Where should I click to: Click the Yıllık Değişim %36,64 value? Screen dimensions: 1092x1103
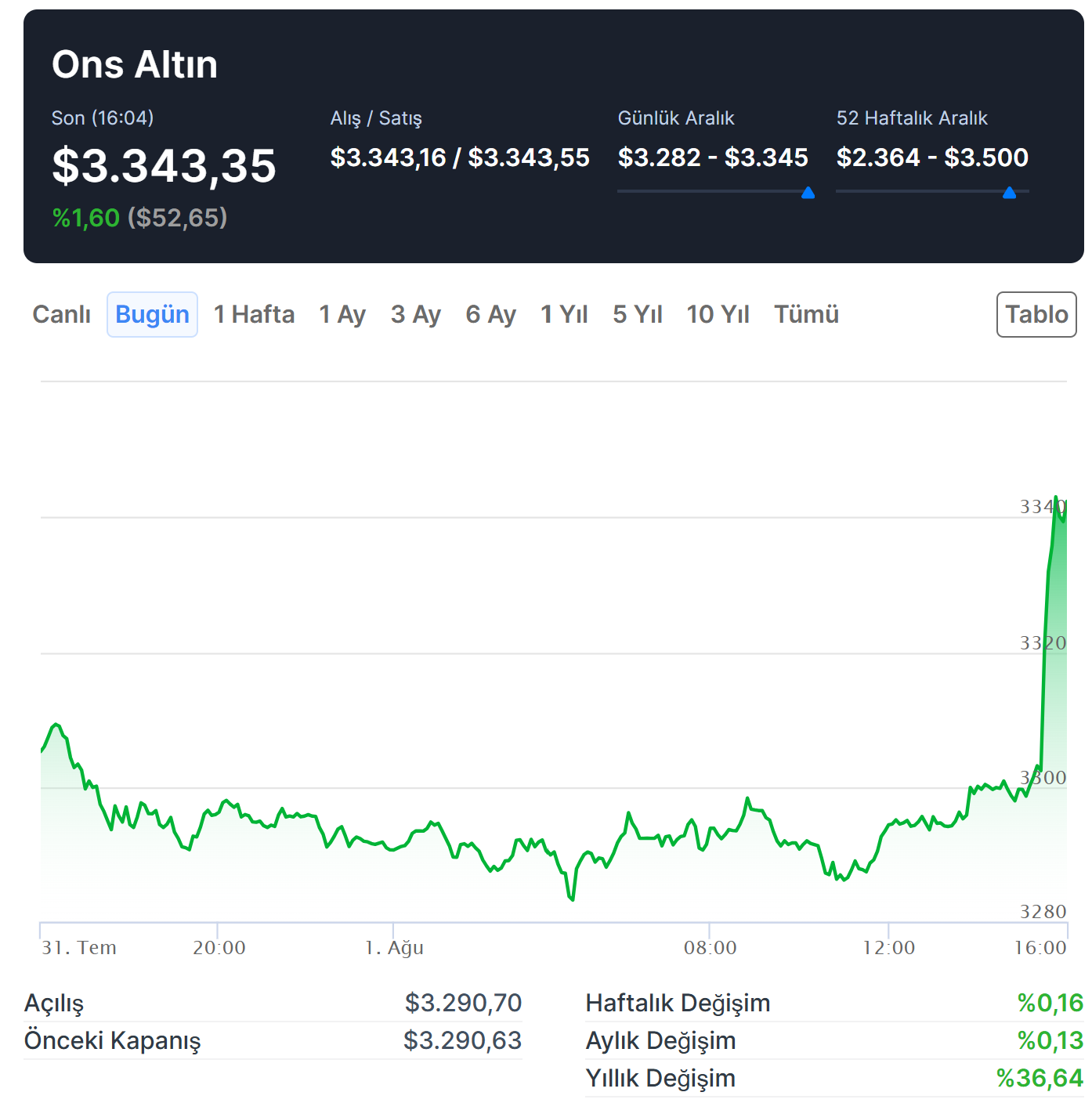(x=1039, y=1078)
